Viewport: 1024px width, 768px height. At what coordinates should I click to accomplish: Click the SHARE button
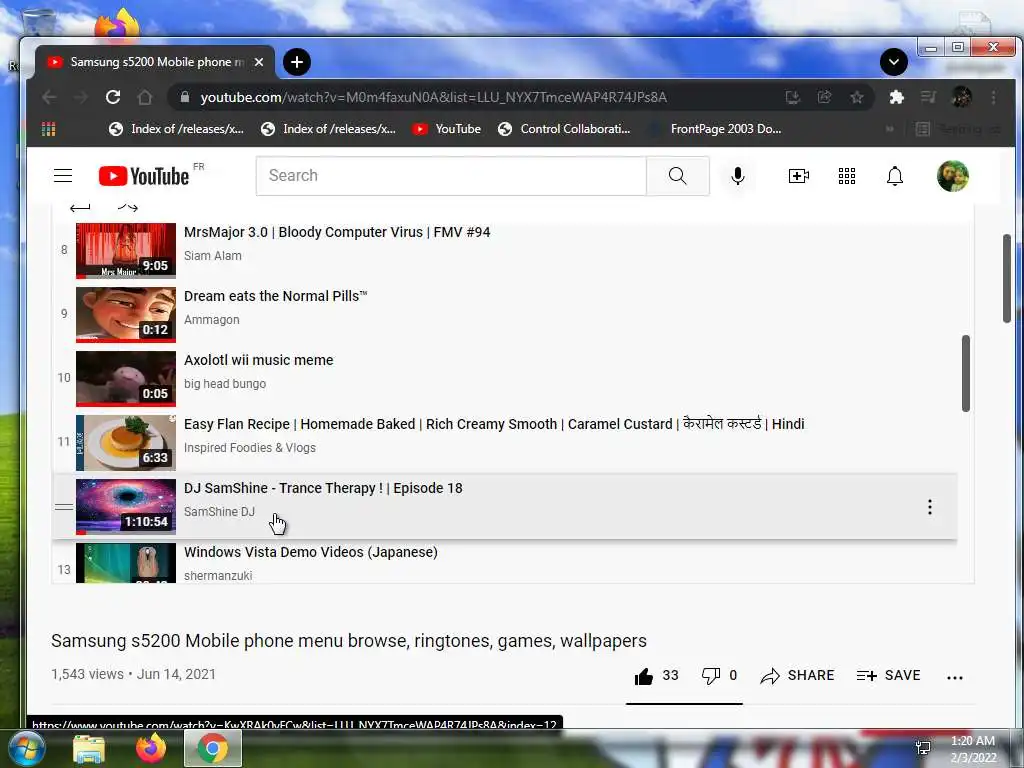click(x=797, y=676)
